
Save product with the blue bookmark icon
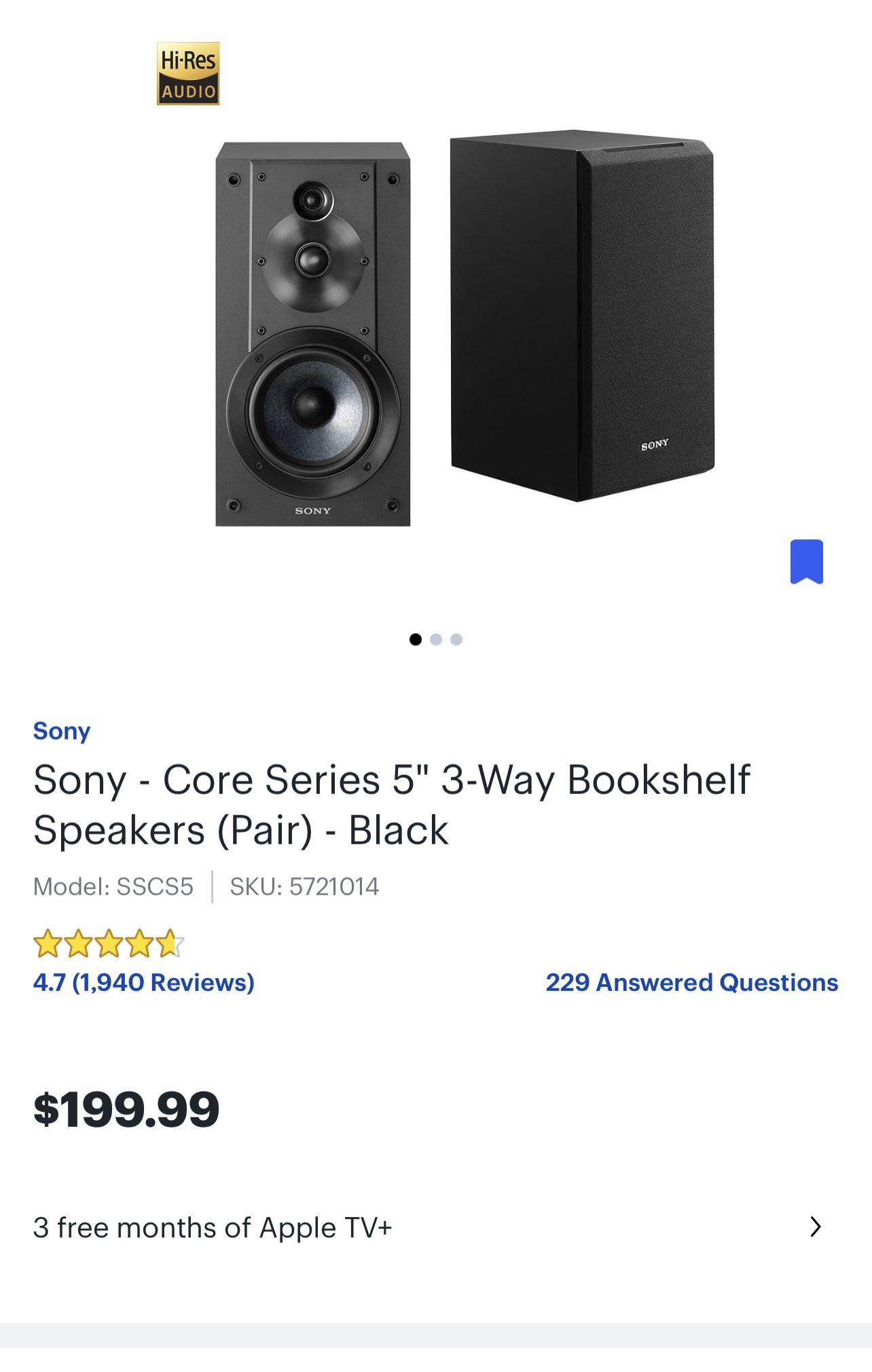806,562
